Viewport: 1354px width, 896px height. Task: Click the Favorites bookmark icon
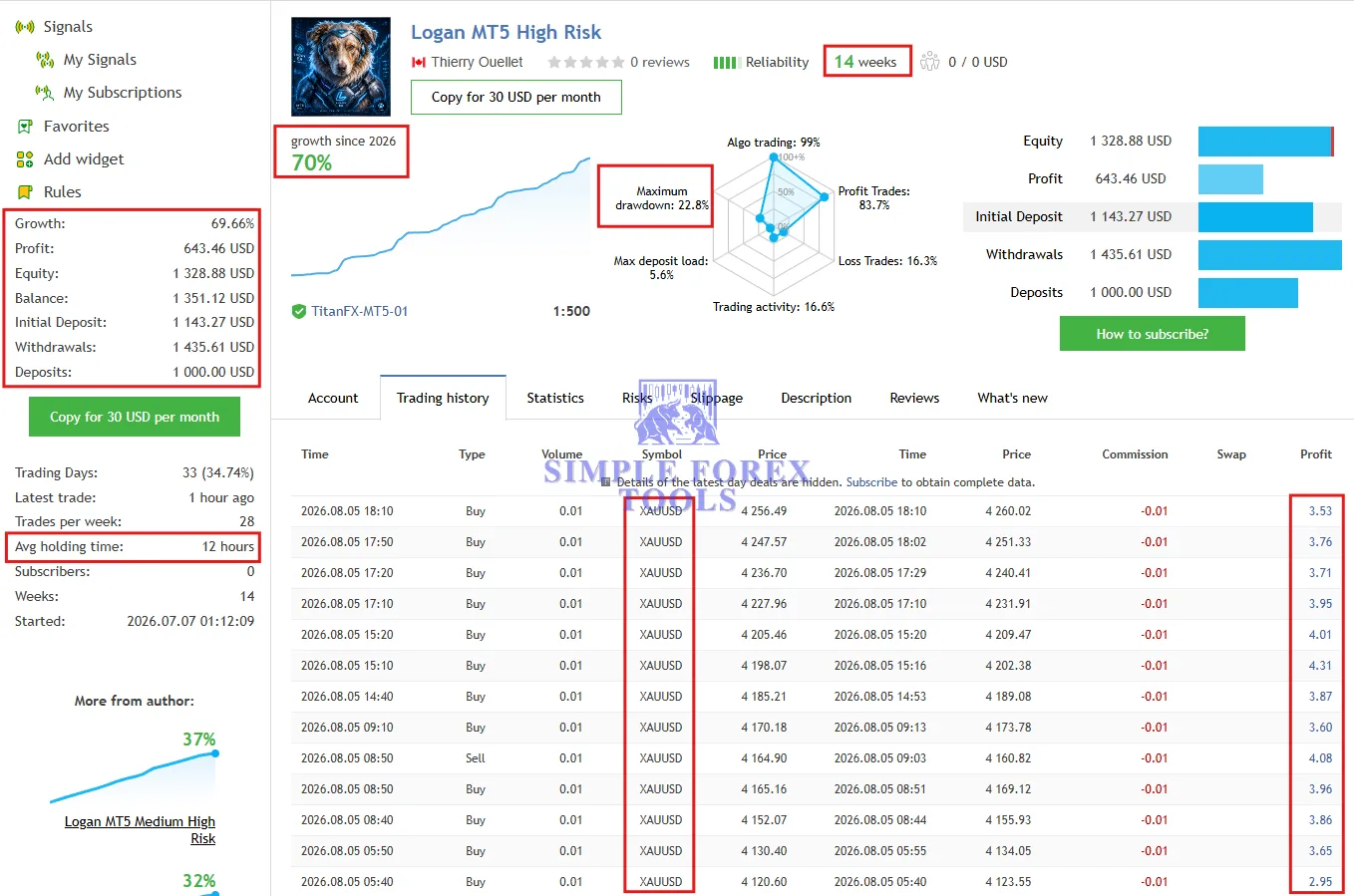pyautogui.click(x=25, y=127)
